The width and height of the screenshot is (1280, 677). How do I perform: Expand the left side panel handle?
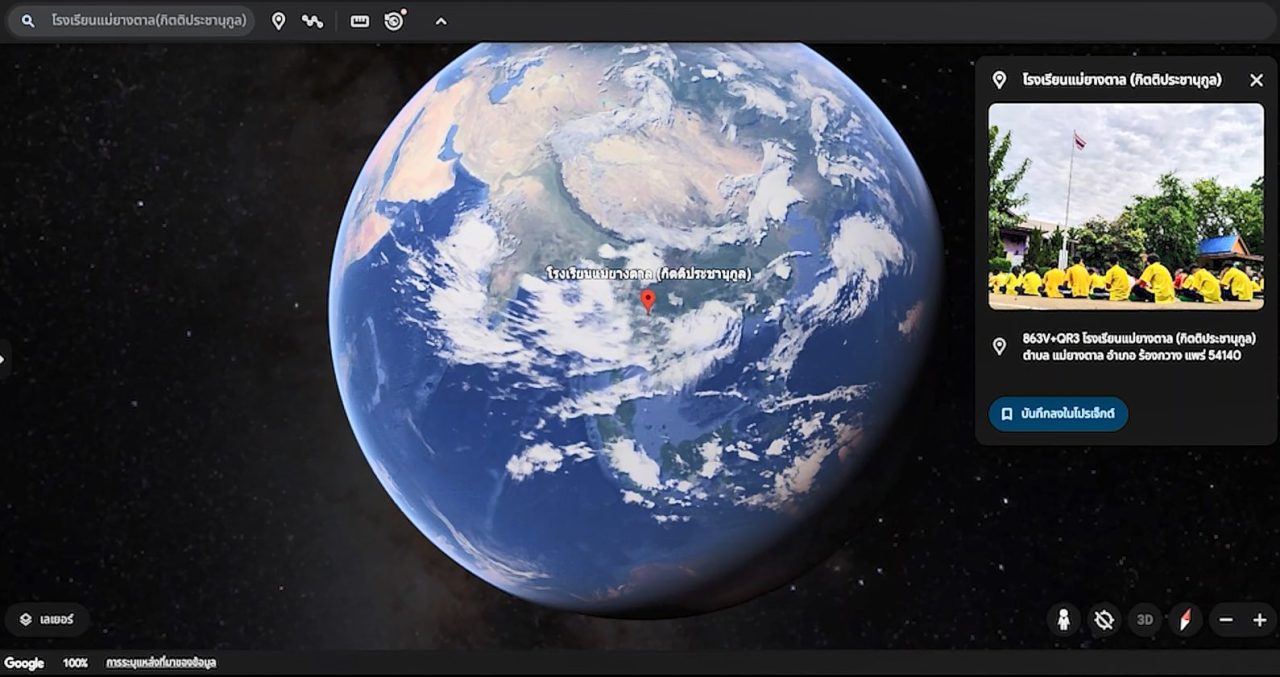point(3,358)
